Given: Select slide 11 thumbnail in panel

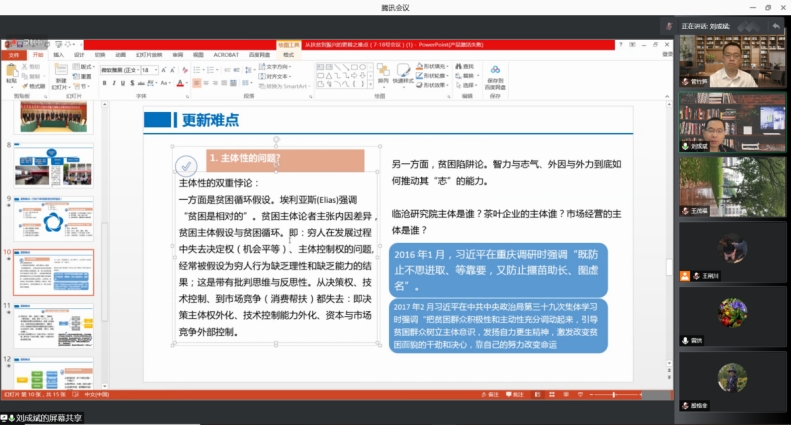Looking at the screenshot, I should (53, 325).
